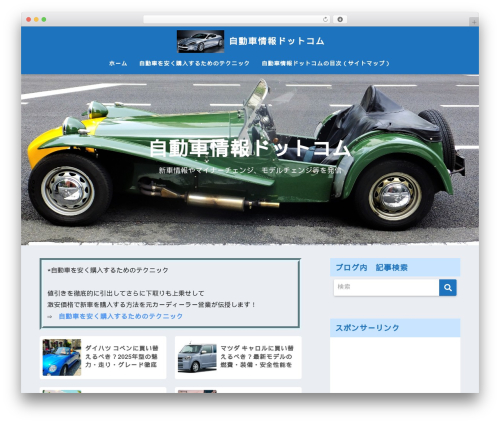Click the スポンサーリンク heading
The image size is (500, 423).
point(367,328)
